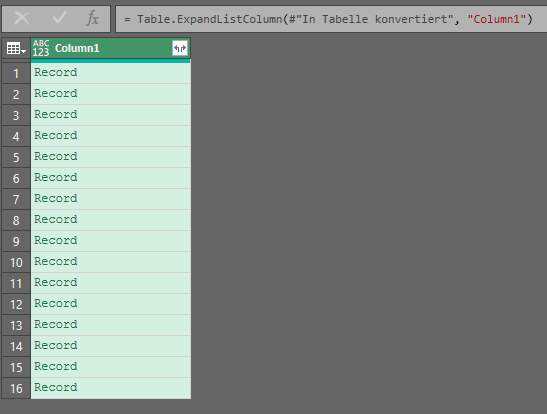Open the Record in row 7
Viewport: 547px width, 414px height.
coord(56,198)
